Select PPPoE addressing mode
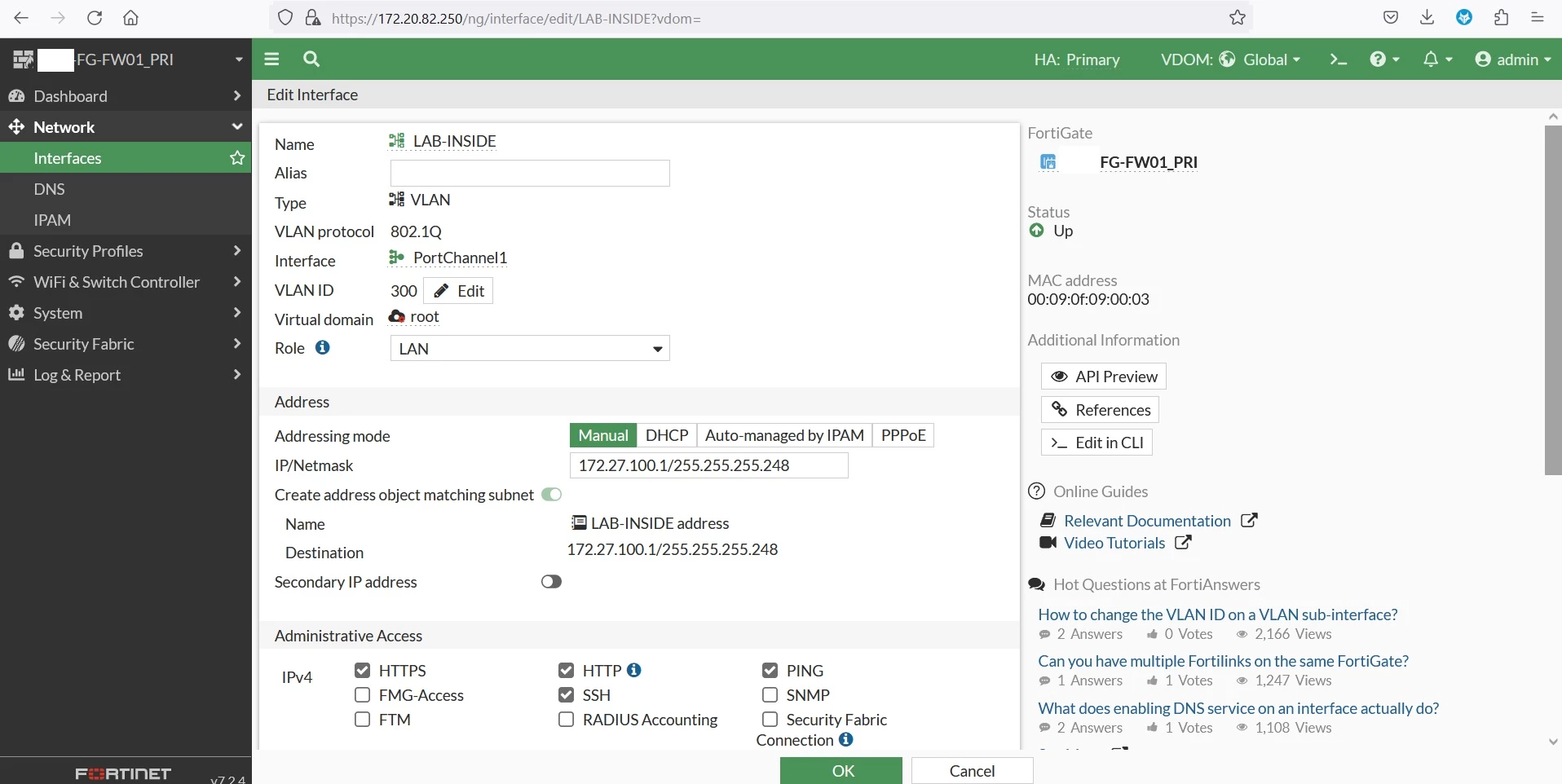Viewport: 1562px width, 784px height. point(903,435)
